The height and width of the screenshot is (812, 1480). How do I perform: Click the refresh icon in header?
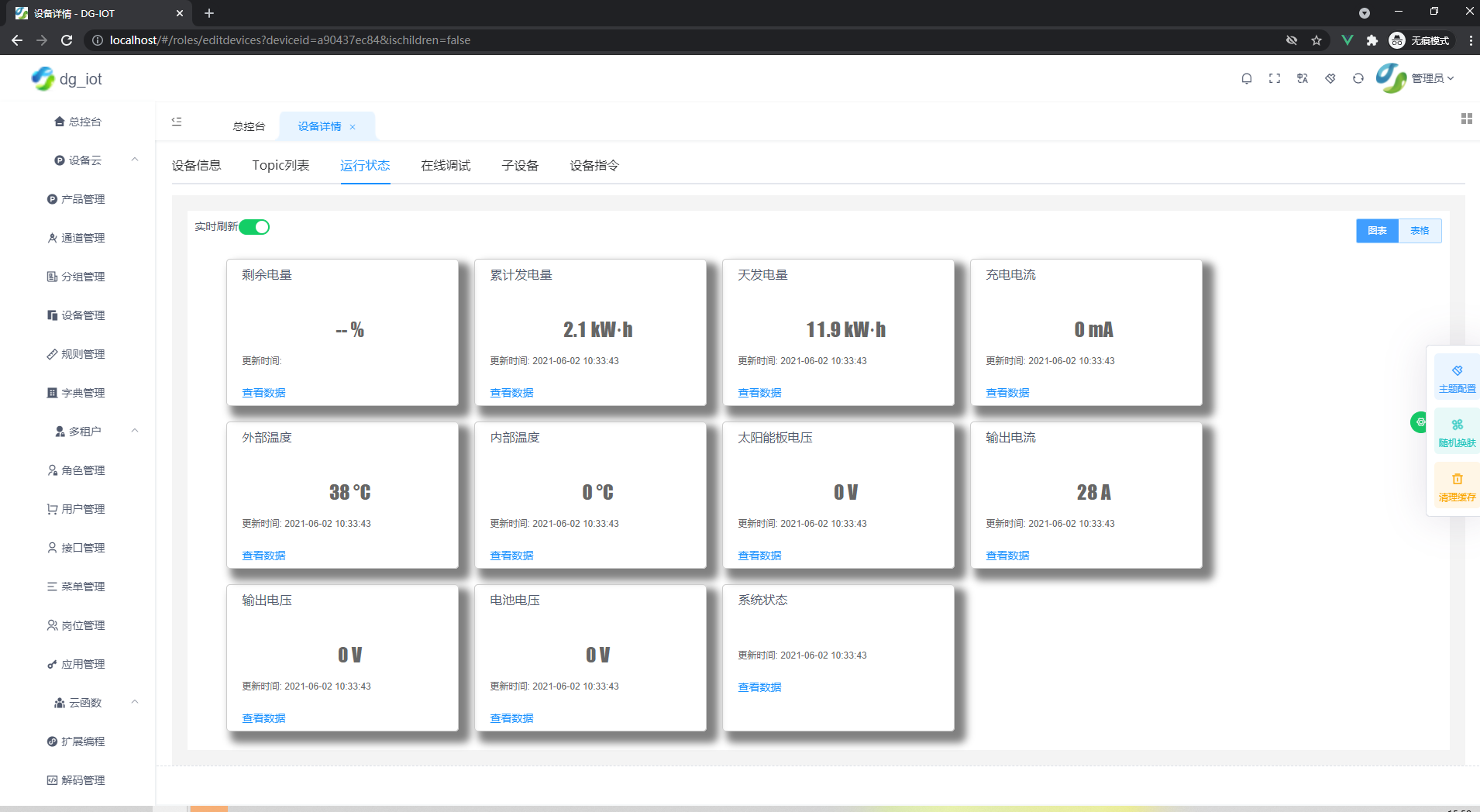(x=1358, y=78)
